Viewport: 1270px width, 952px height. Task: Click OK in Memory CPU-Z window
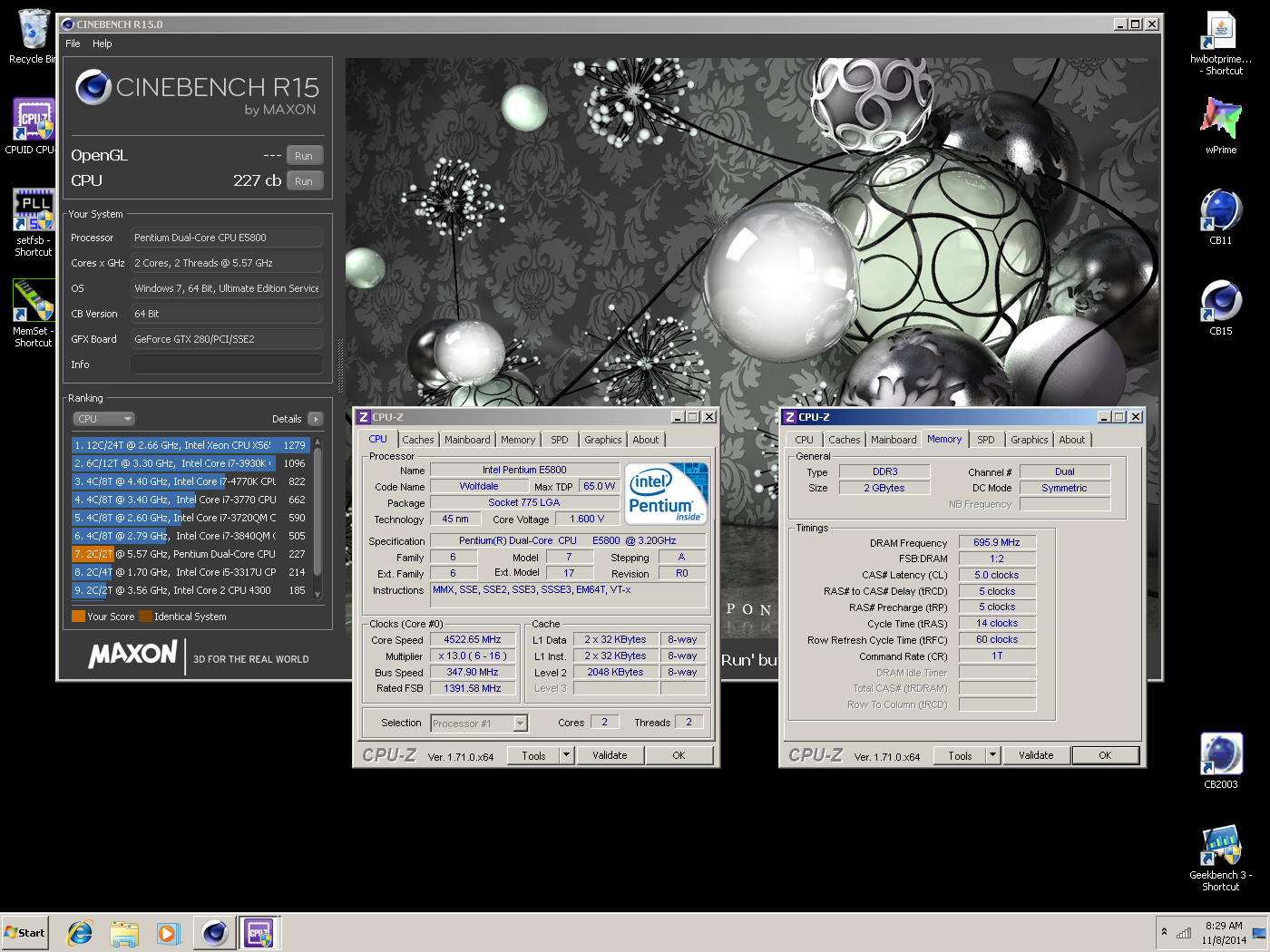[x=1105, y=755]
